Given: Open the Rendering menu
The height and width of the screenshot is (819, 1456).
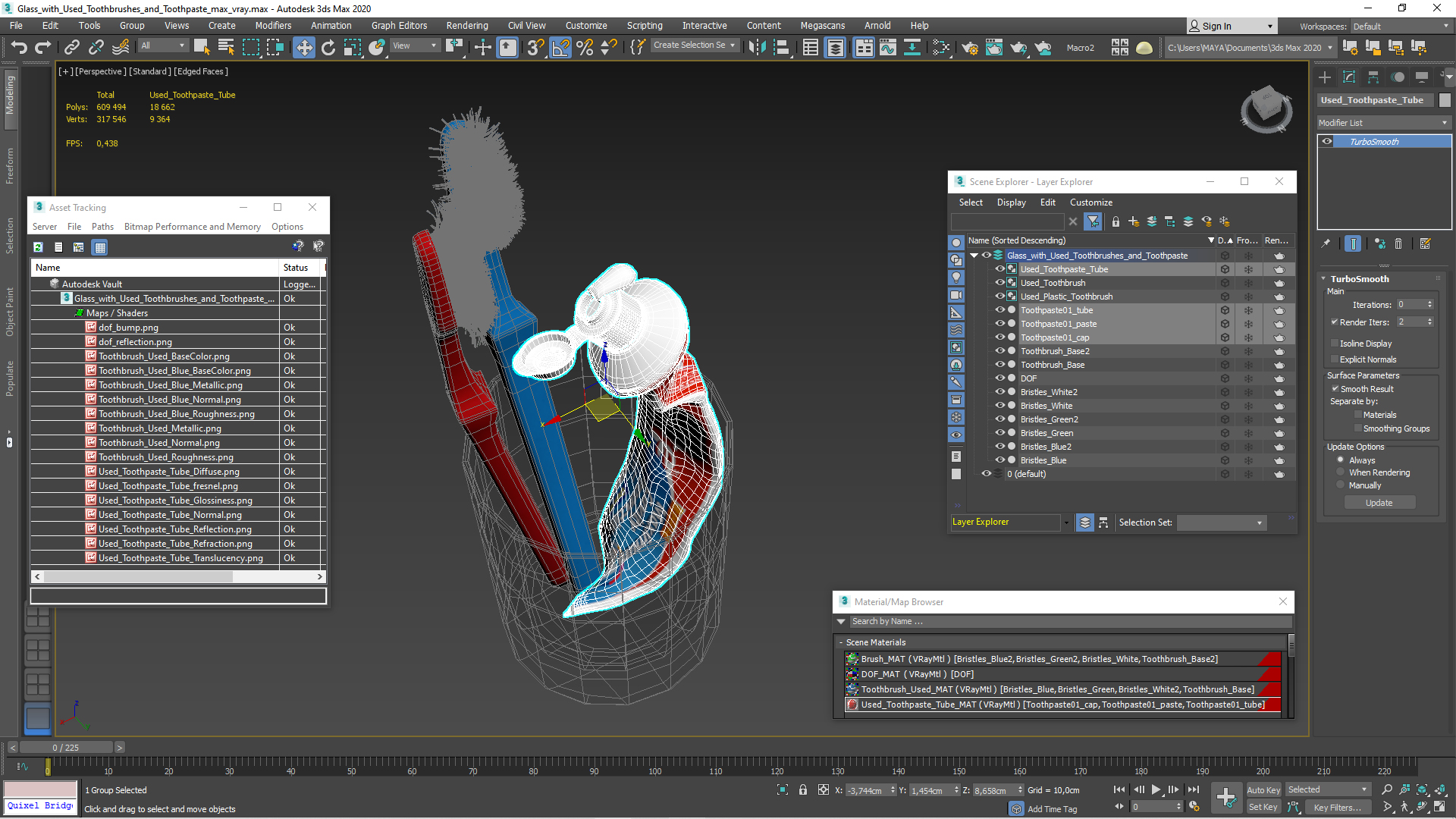Looking at the screenshot, I should [466, 25].
